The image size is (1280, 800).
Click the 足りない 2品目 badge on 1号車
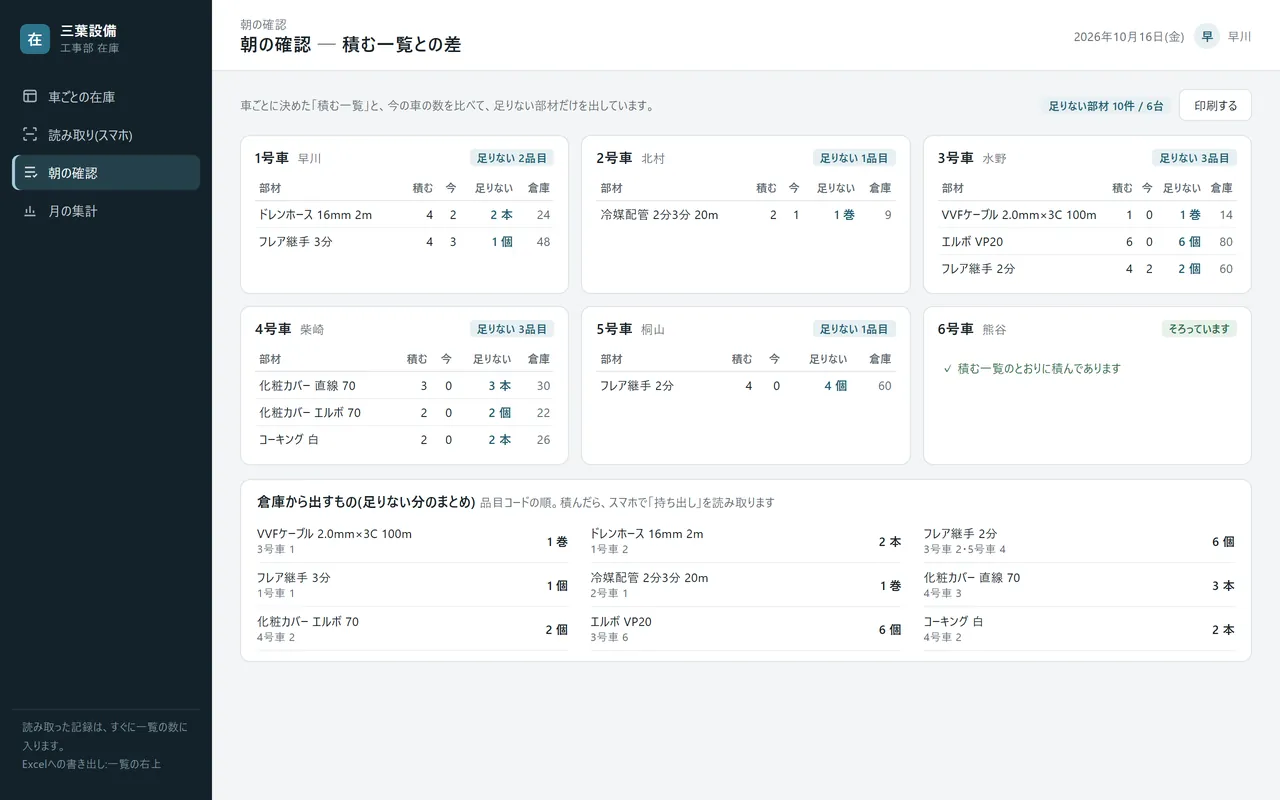pyautogui.click(x=512, y=158)
